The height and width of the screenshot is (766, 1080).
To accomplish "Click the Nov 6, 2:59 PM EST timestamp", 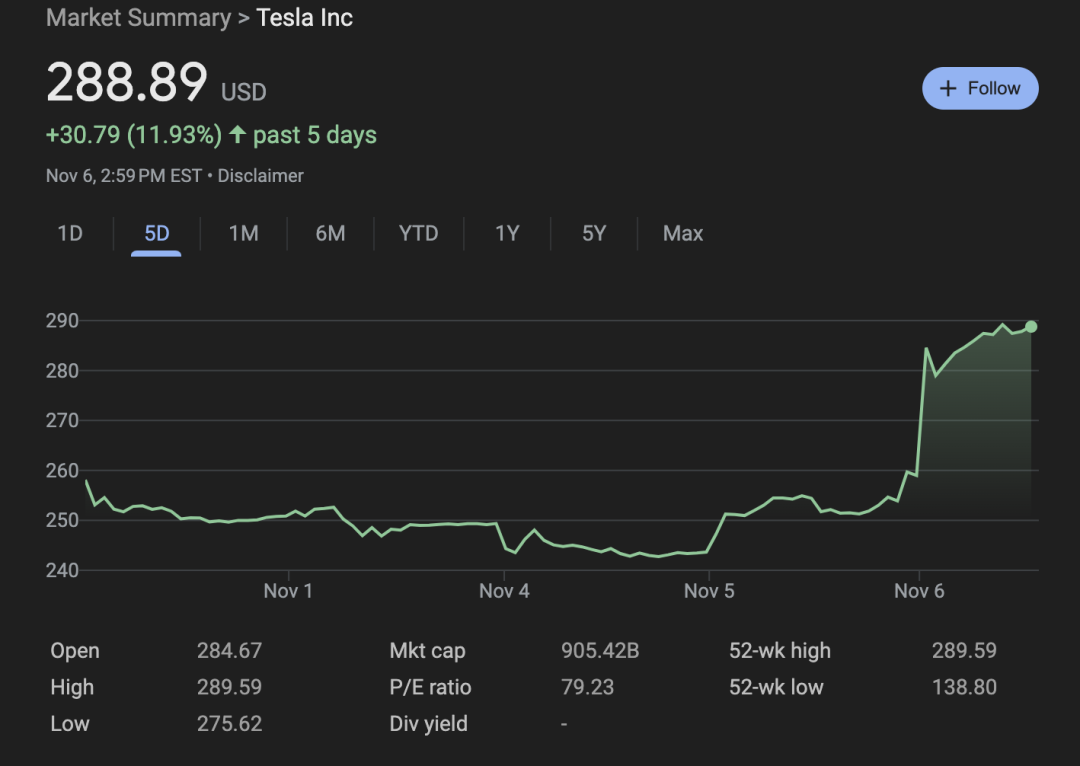I will [x=124, y=176].
